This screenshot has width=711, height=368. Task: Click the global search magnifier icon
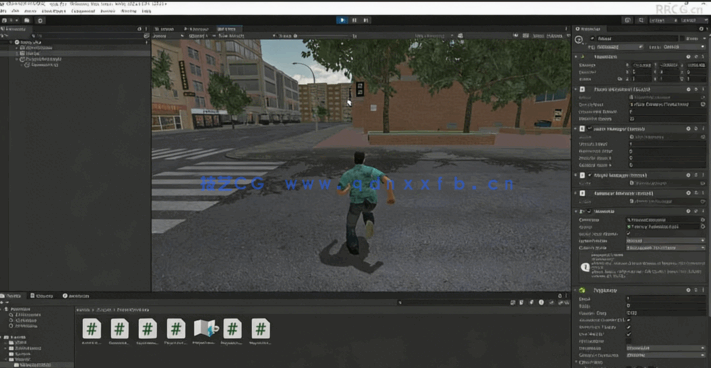641,20
